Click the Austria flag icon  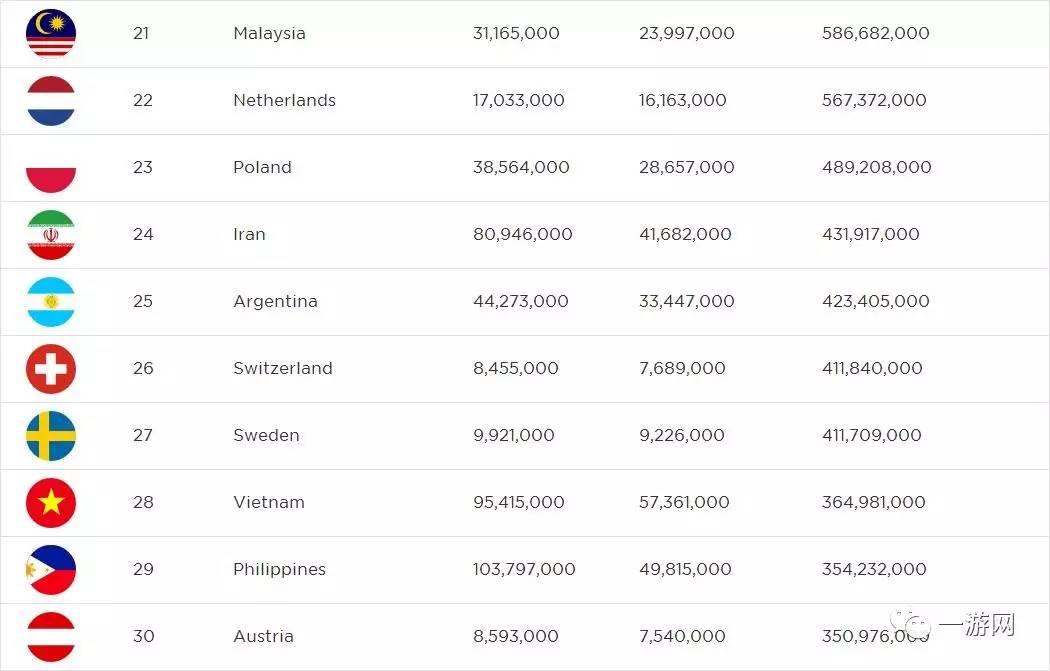tap(51, 636)
